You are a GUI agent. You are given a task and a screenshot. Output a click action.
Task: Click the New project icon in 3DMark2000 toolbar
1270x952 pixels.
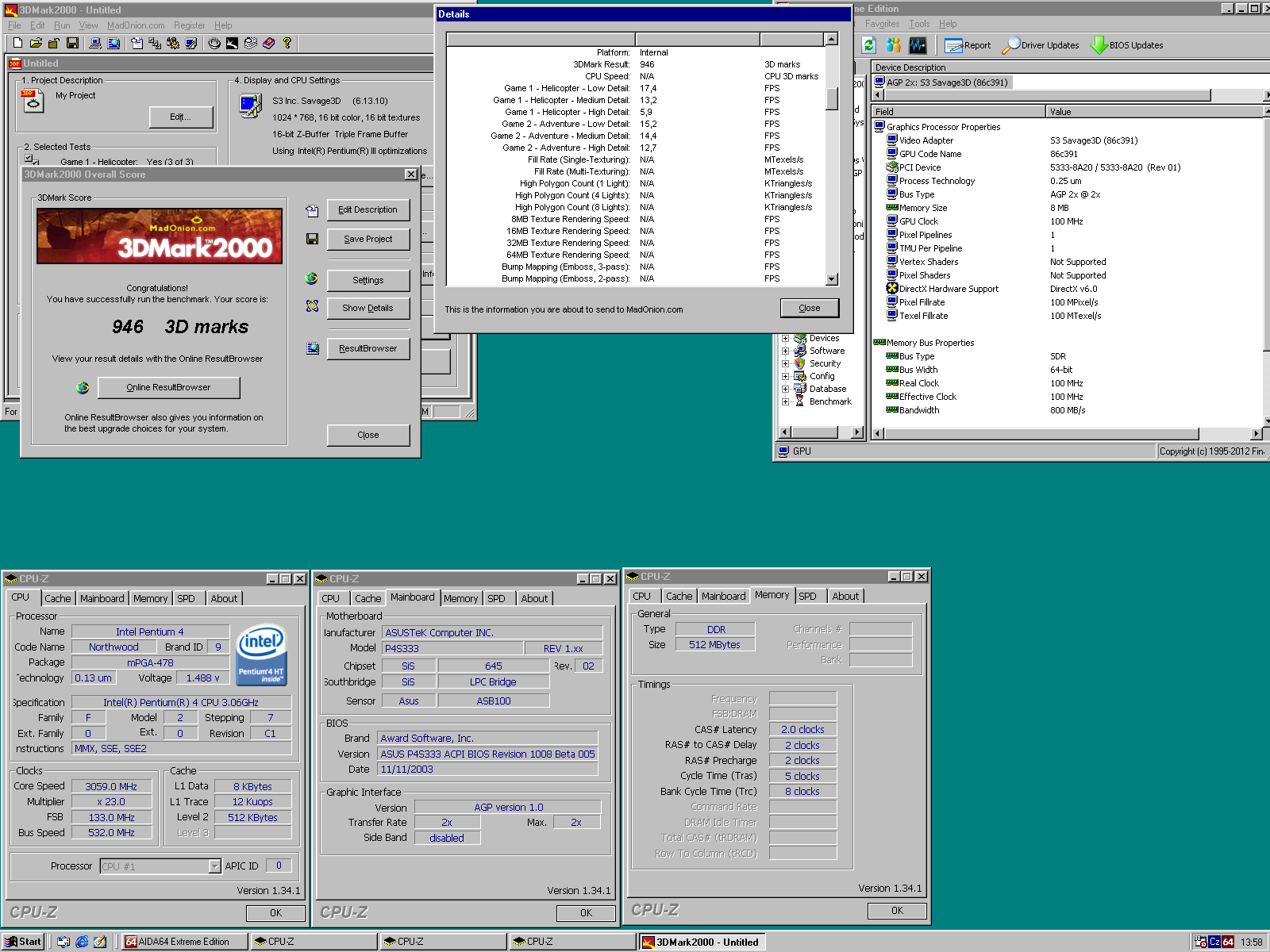point(17,43)
